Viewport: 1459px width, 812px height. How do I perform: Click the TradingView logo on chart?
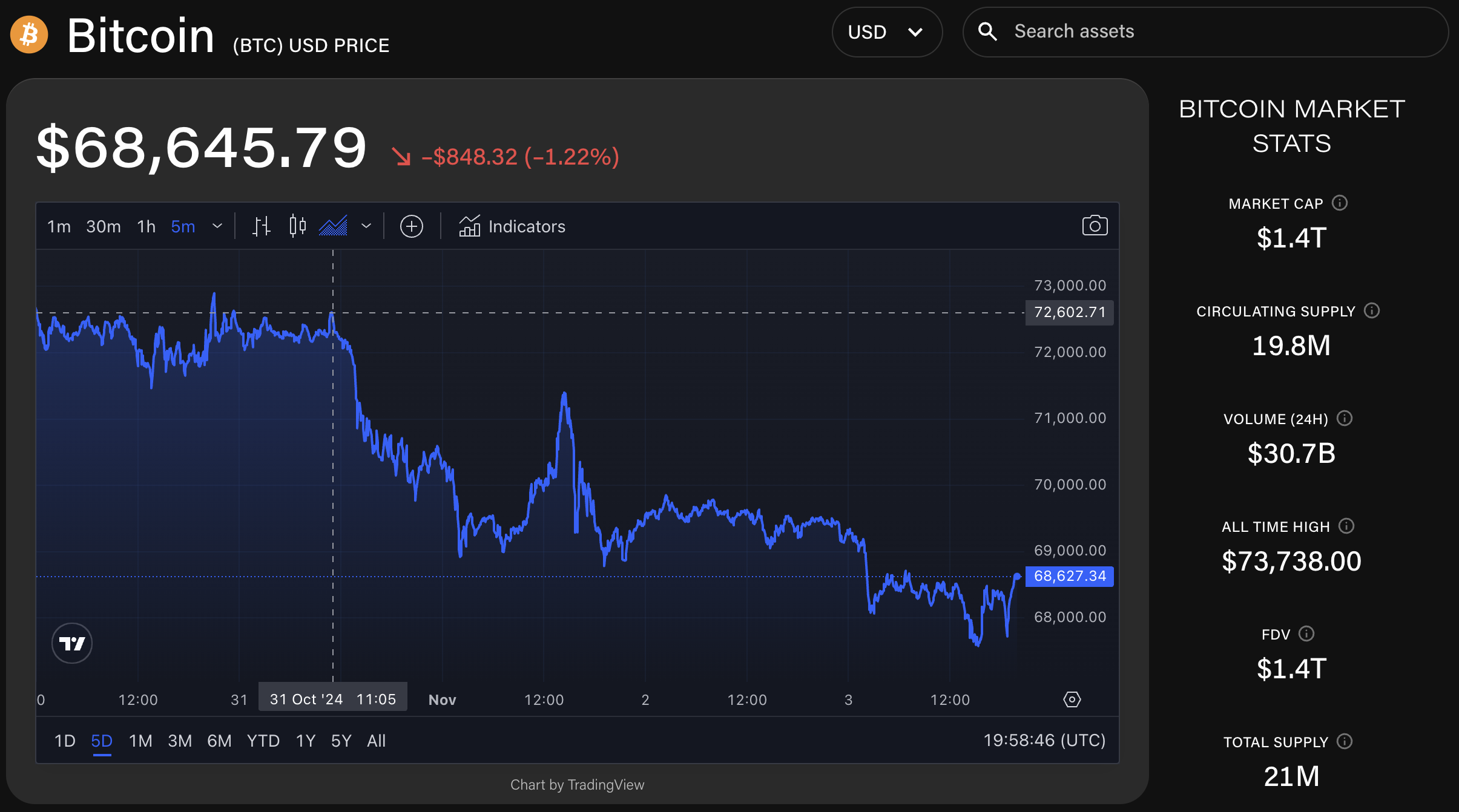click(x=72, y=643)
